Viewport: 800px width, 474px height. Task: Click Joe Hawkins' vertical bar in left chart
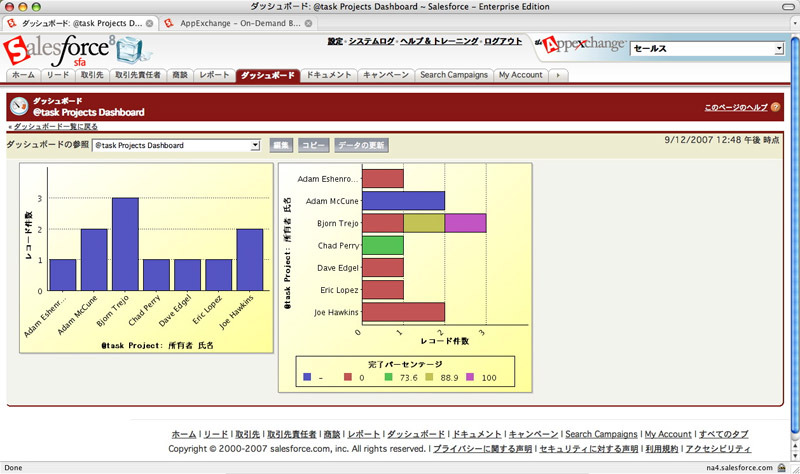click(x=249, y=260)
